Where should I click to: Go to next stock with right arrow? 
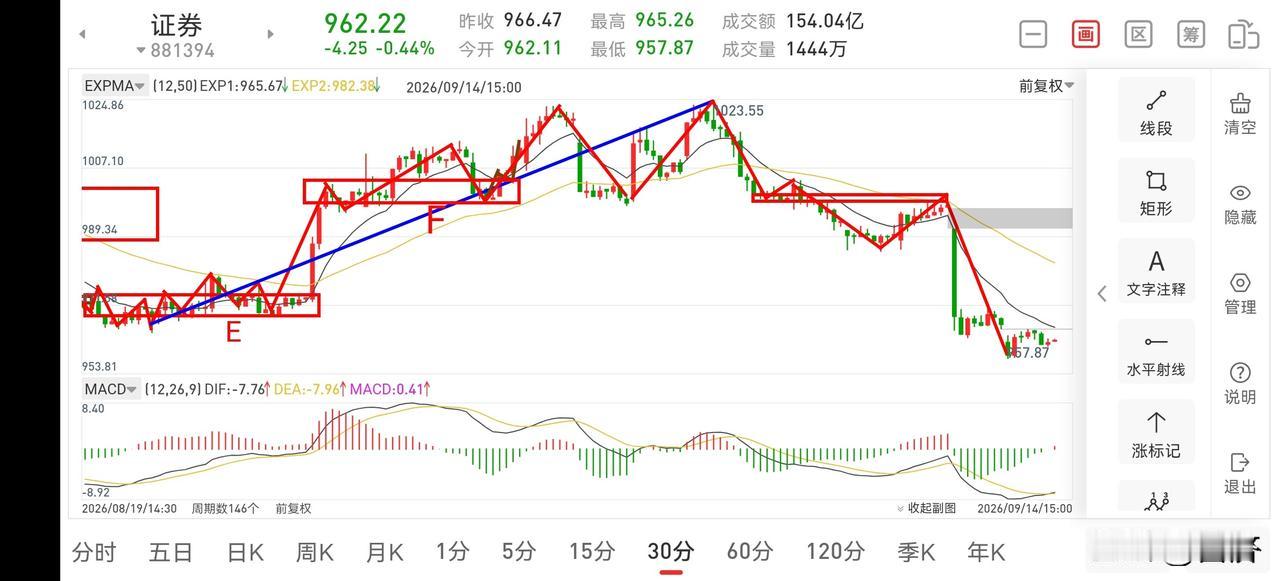tap(270, 34)
